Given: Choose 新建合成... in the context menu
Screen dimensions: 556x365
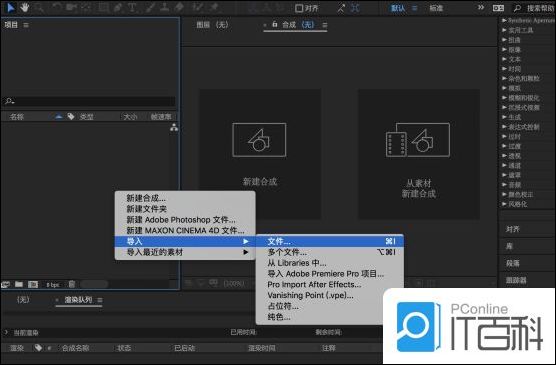Looking at the screenshot, I should tap(185, 198).
